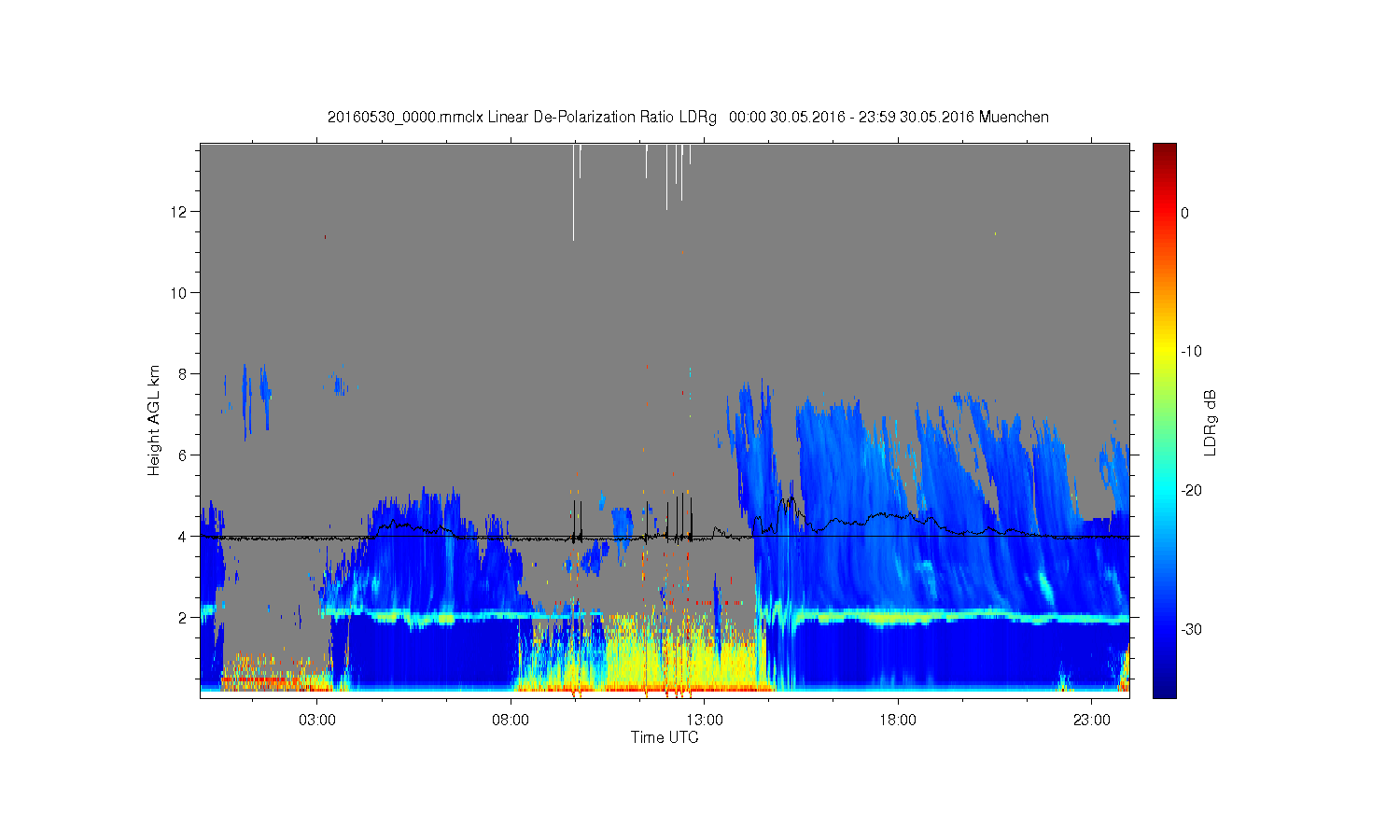This screenshot has width=1400, height=840.
Task: Click the height tick label 6
Action: (184, 455)
